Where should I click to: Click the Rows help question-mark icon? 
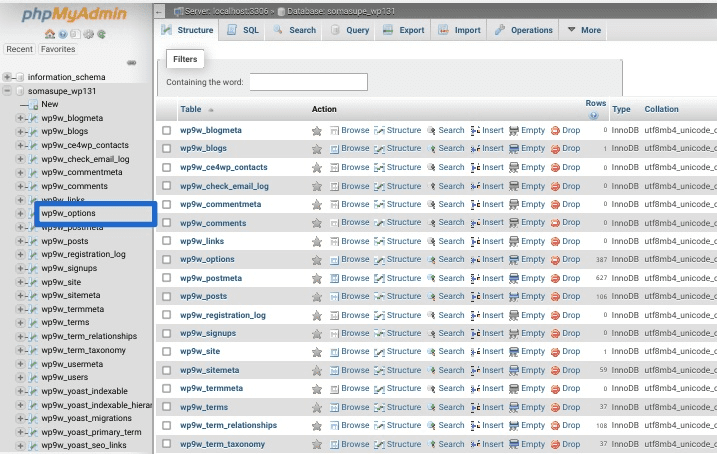(594, 115)
